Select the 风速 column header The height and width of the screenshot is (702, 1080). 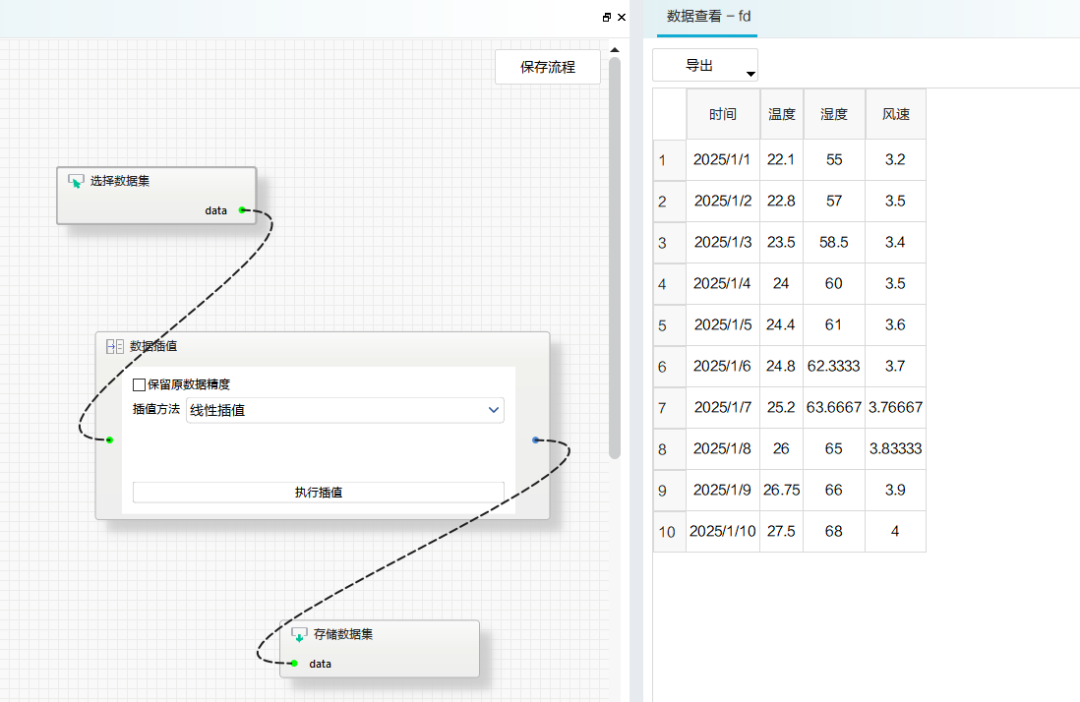click(x=895, y=114)
